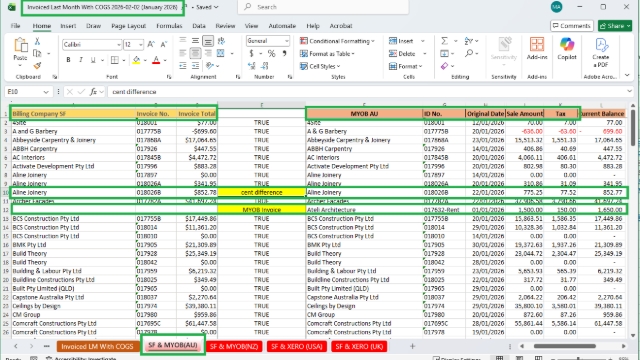Click the Increase Indent icon
This screenshot has width=640, height=360.
point(196,66)
